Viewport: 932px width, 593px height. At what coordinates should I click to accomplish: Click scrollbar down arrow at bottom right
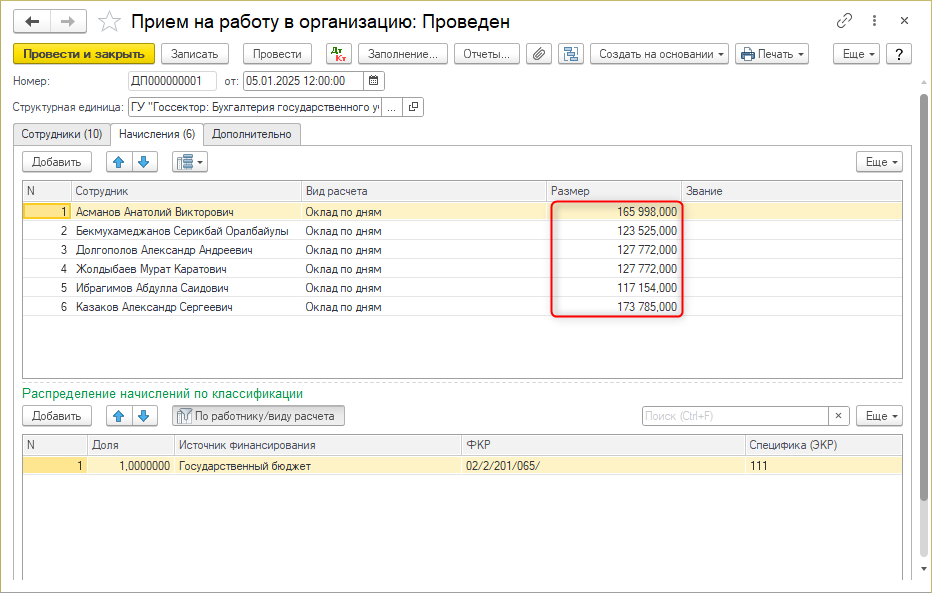click(x=924, y=569)
